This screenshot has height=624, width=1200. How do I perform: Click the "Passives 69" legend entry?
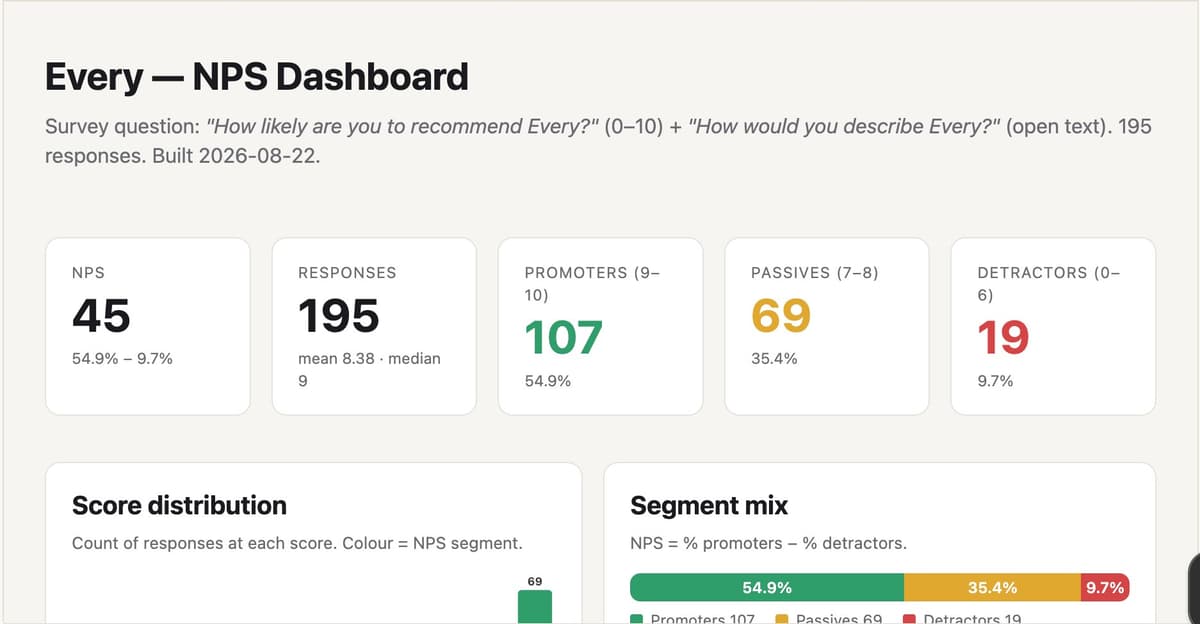(829, 619)
